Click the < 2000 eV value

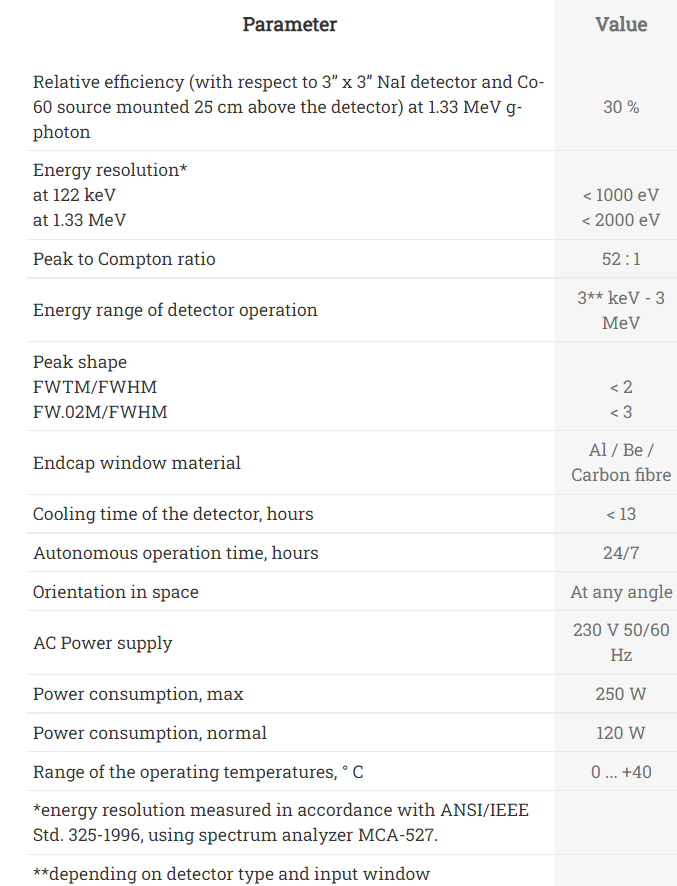pos(621,220)
